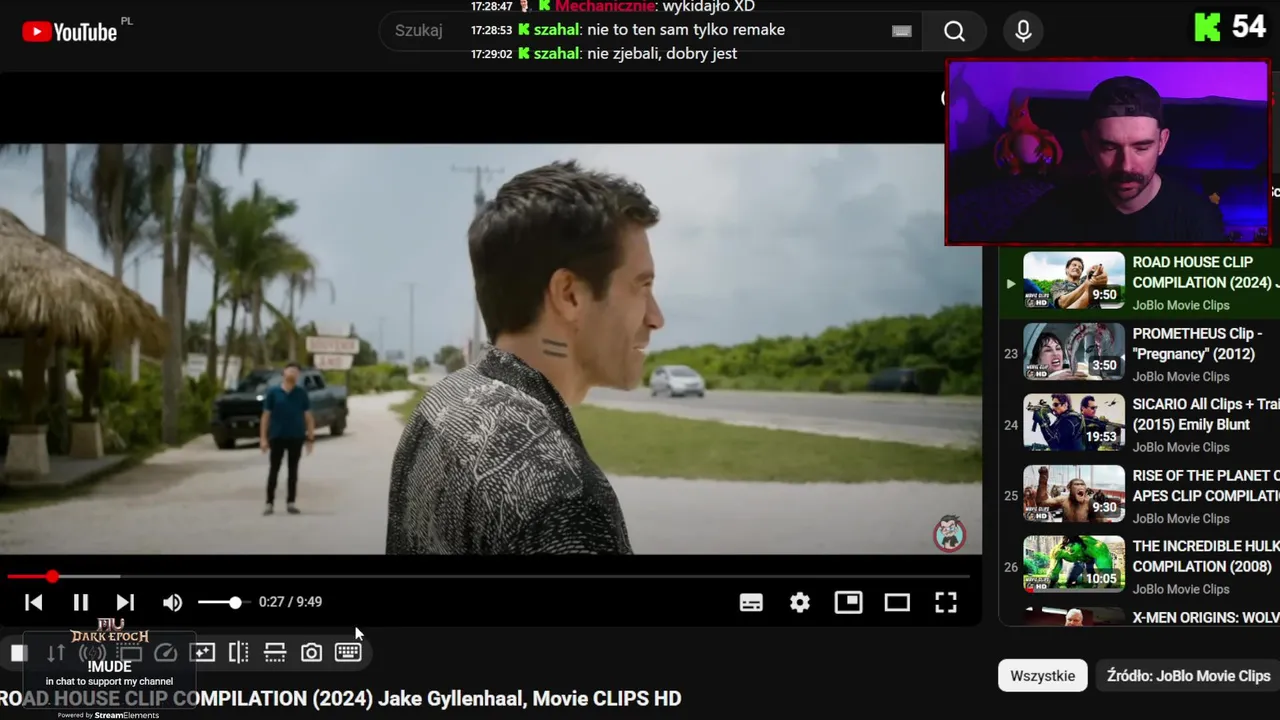Select the Źródło: JoBlo Movie Clips chip
The height and width of the screenshot is (720, 1280).
click(x=1188, y=676)
